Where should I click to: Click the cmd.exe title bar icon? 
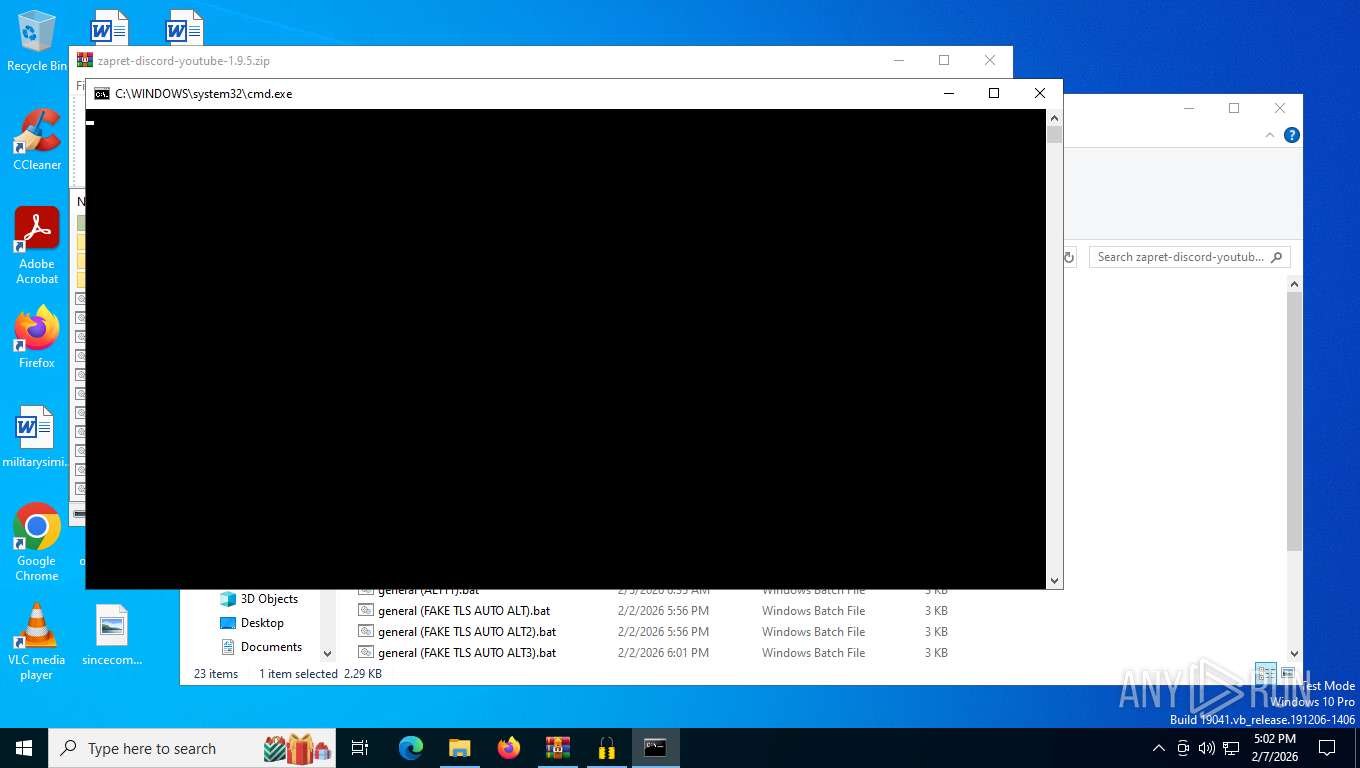click(102, 94)
